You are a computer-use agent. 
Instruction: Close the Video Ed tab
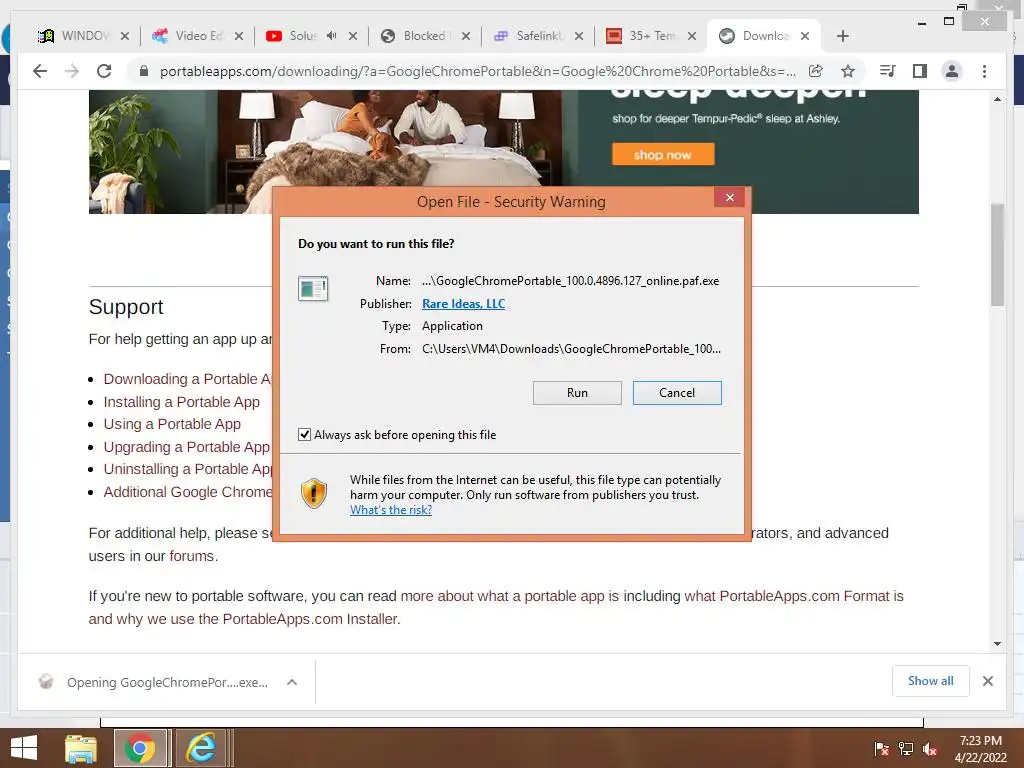click(239, 36)
